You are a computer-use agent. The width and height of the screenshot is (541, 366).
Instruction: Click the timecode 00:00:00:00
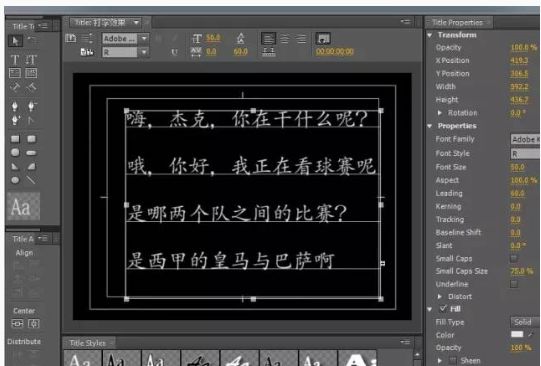click(335, 52)
